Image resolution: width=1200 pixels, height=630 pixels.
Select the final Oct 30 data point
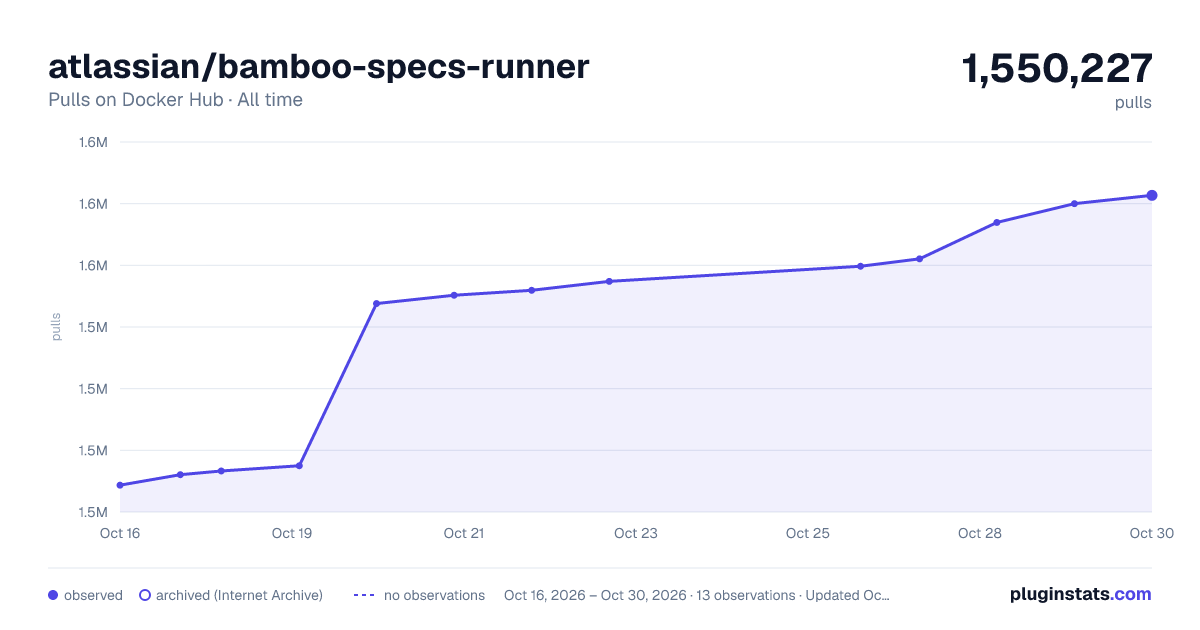coord(1152,195)
